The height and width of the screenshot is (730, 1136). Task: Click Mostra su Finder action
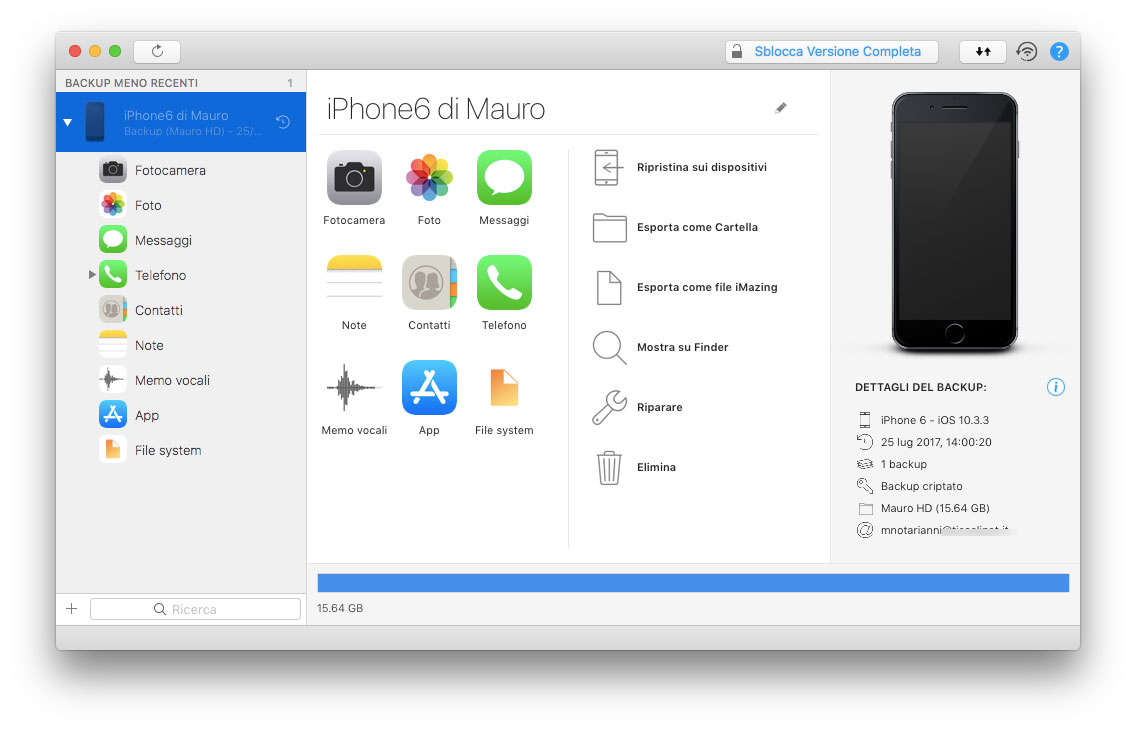point(661,348)
